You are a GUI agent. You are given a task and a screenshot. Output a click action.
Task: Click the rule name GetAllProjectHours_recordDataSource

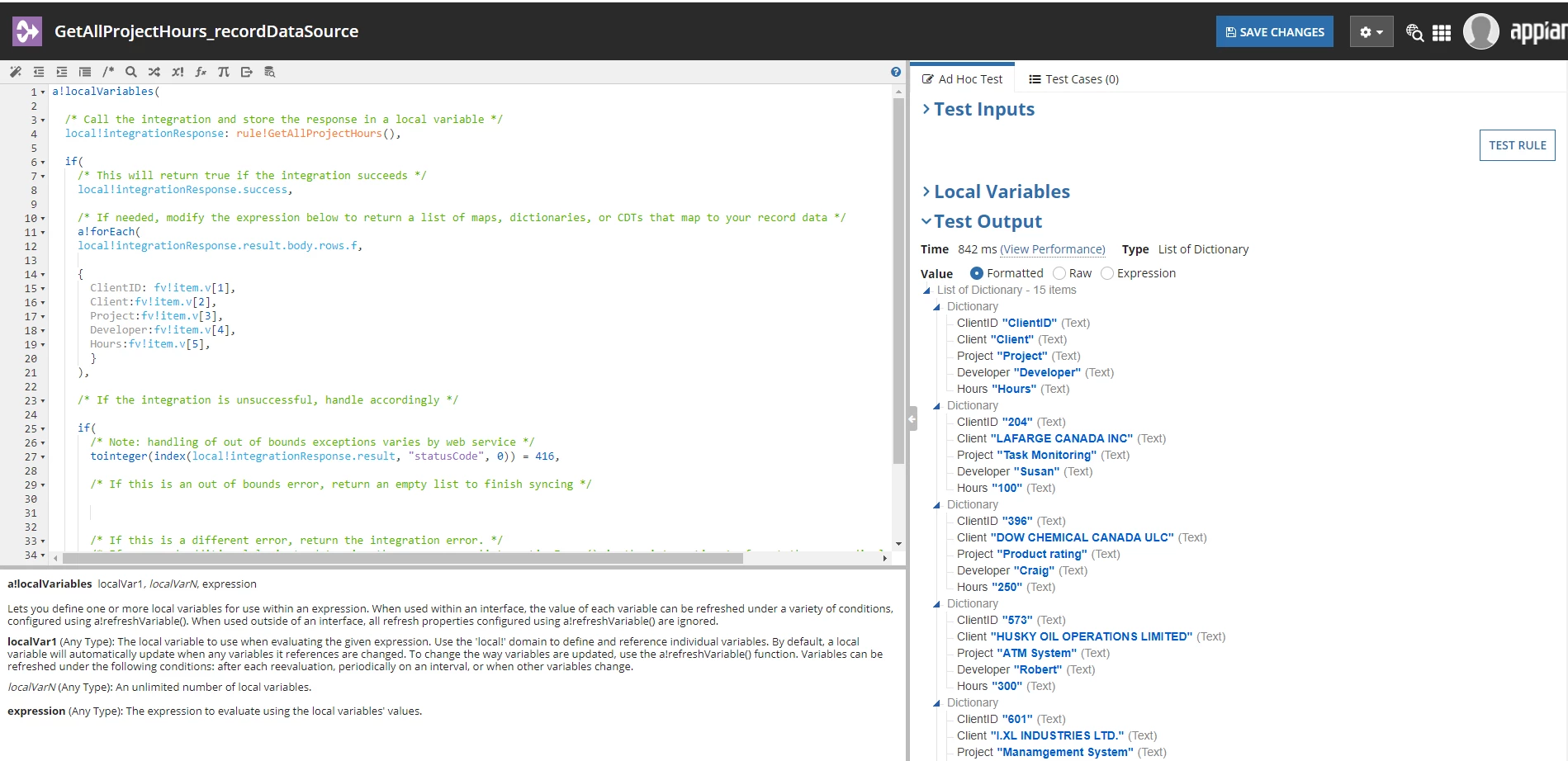tap(206, 31)
